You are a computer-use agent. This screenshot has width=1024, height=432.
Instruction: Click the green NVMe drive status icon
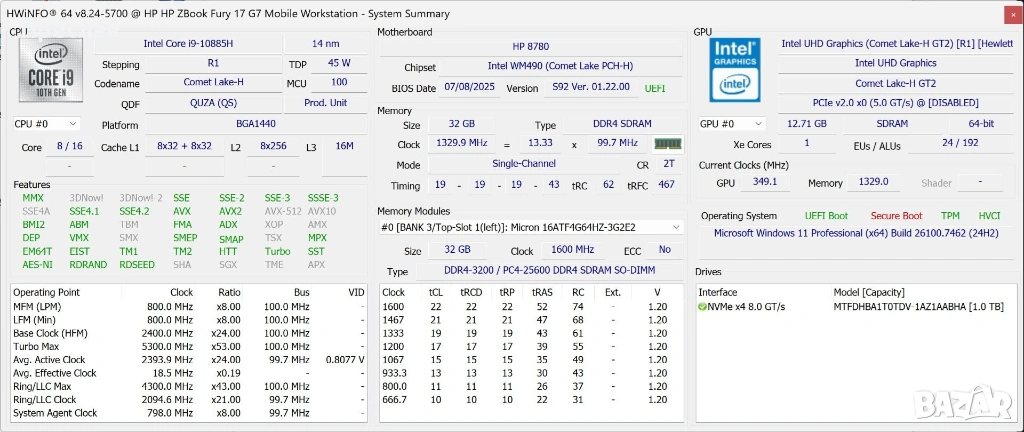click(x=703, y=307)
